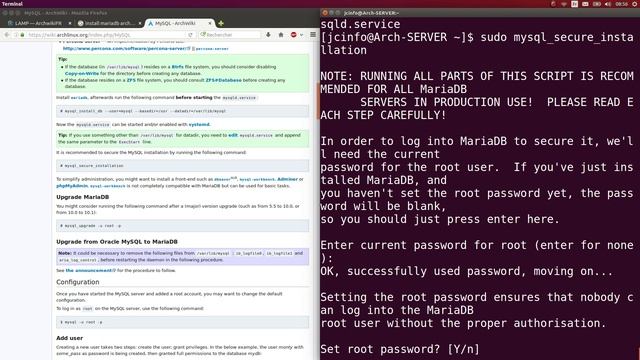The height and width of the screenshot is (360, 640).
Task: Click the Terminal label in top panel
Action: point(12,4)
